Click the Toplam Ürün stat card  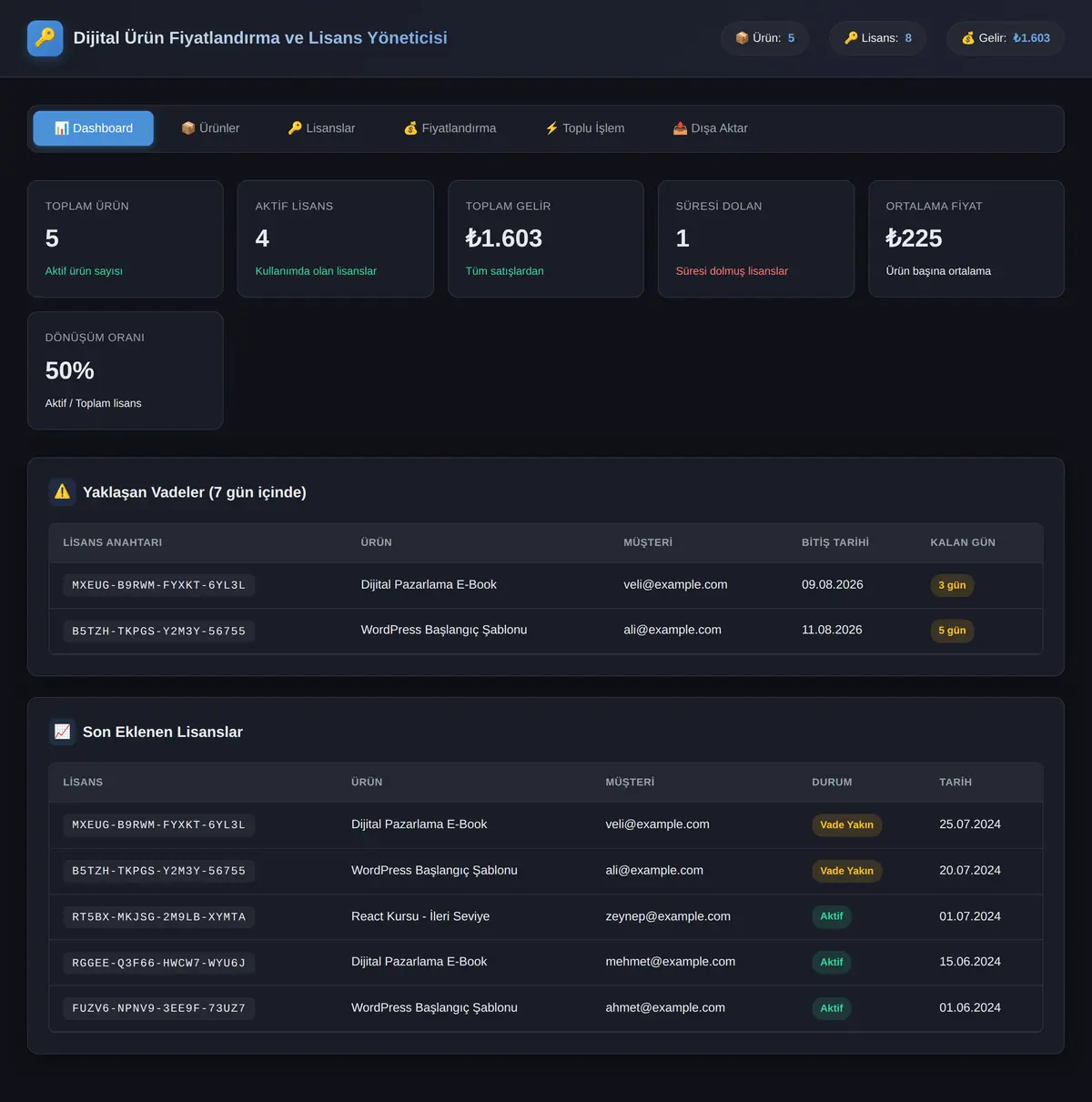click(126, 238)
